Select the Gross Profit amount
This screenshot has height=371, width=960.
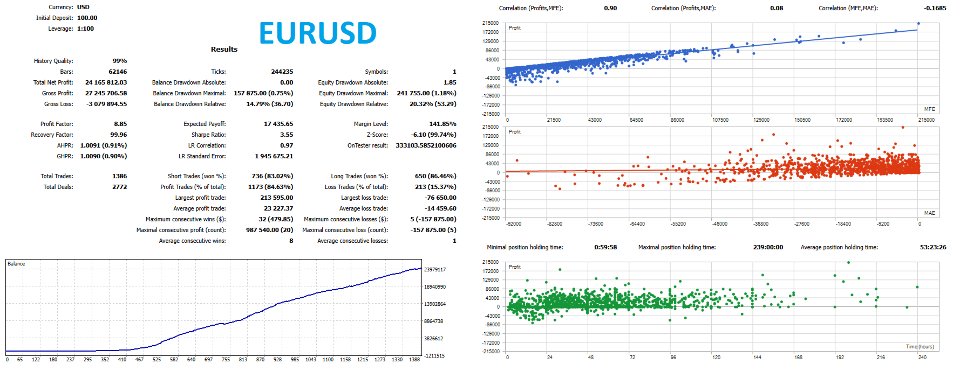[106, 93]
